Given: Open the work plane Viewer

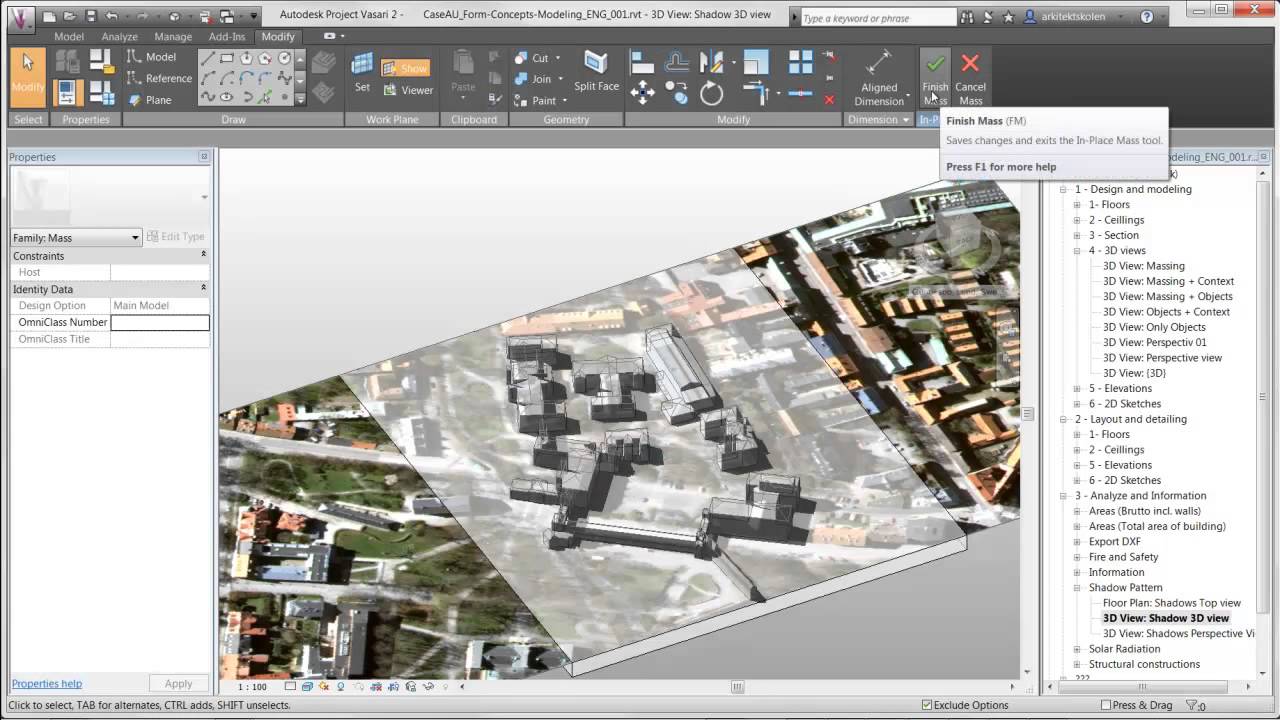Looking at the screenshot, I should coord(408,90).
